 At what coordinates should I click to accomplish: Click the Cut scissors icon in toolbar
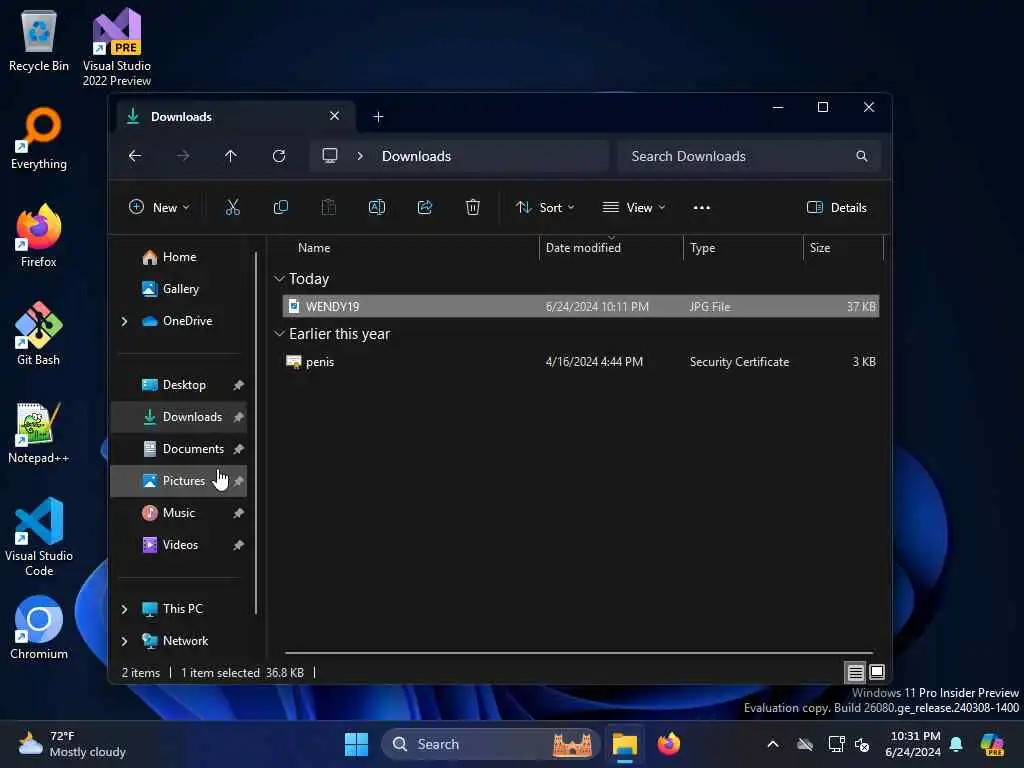(232, 208)
